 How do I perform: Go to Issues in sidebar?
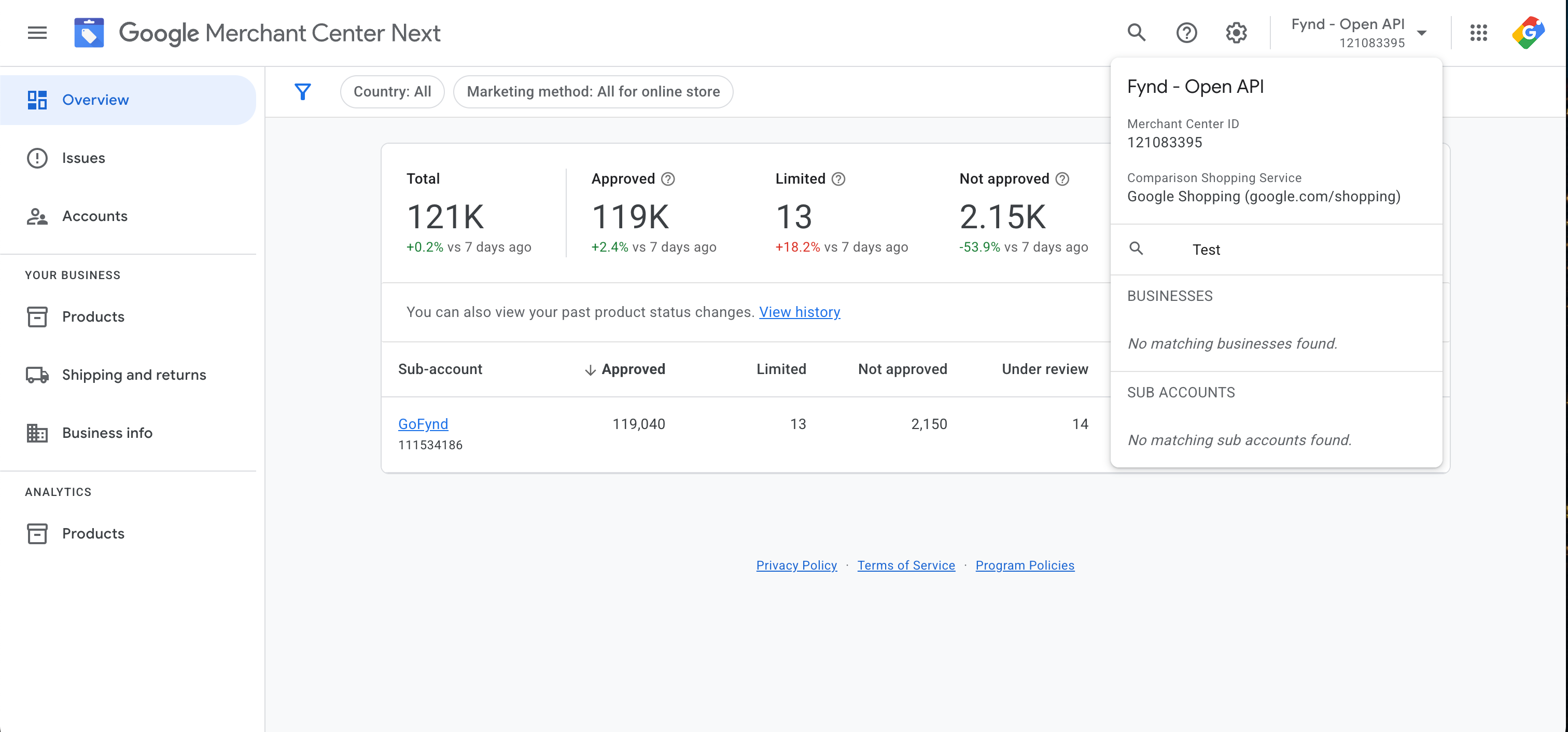(x=83, y=158)
